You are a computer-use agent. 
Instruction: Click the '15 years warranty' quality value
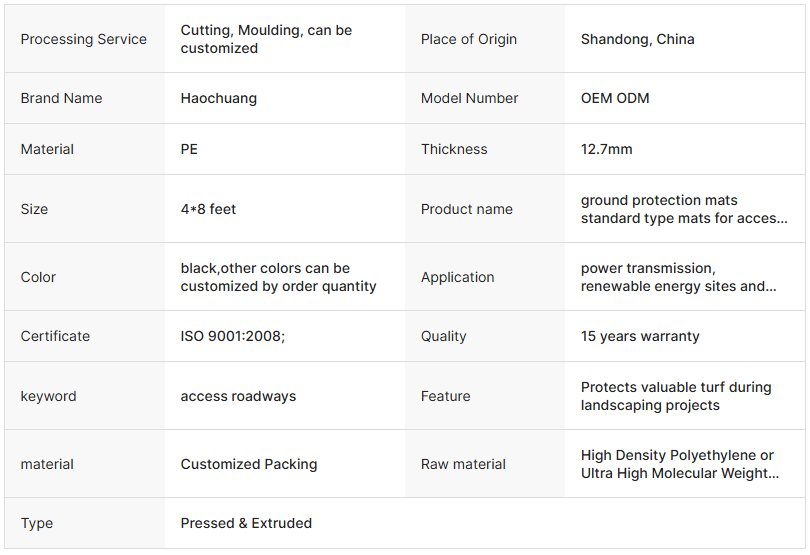click(640, 337)
